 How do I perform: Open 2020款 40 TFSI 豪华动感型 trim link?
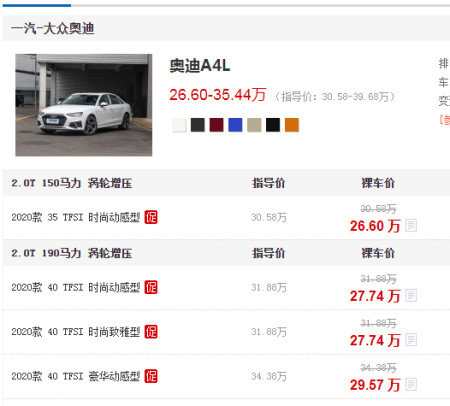(76, 376)
